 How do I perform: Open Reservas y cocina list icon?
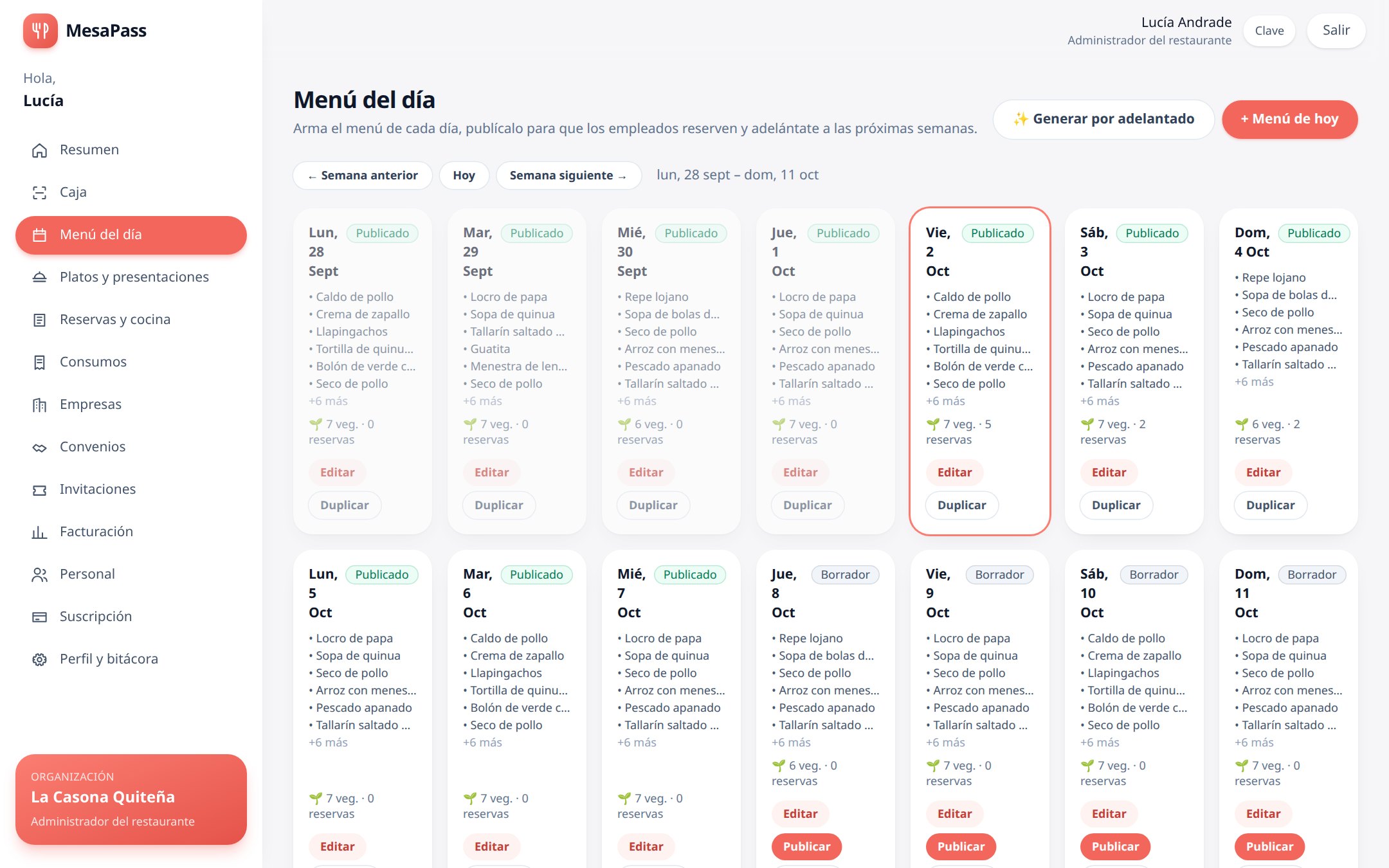pyautogui.click(x=40, y=320)
